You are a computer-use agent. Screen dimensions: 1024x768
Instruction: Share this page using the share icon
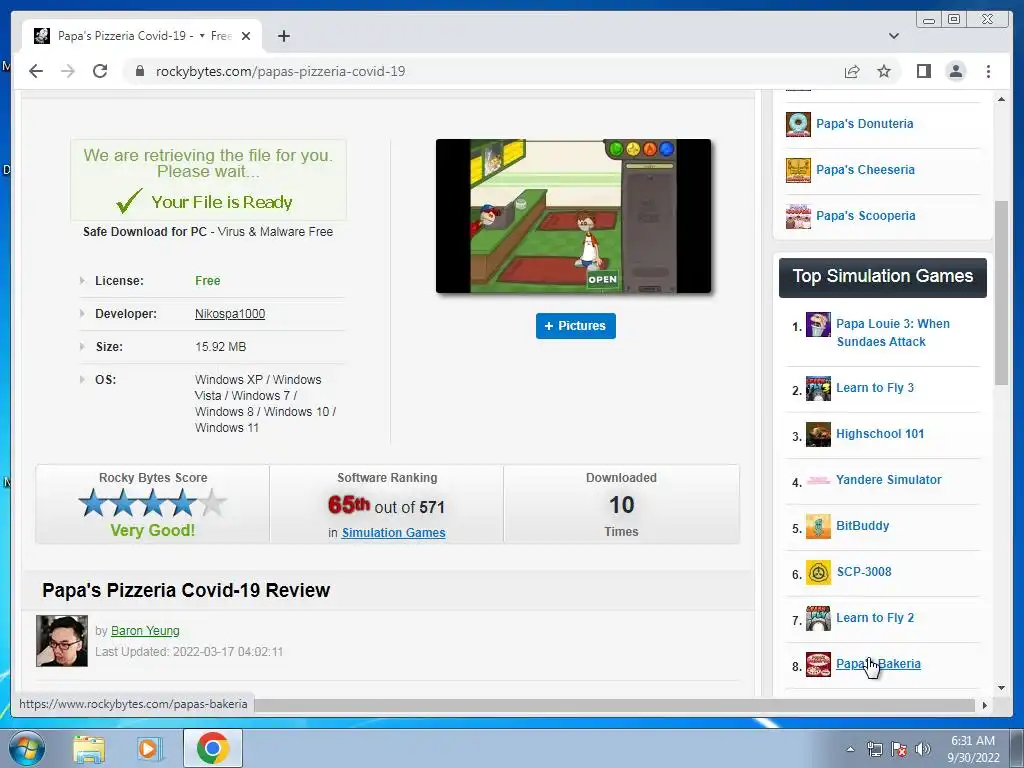point(852,71)
